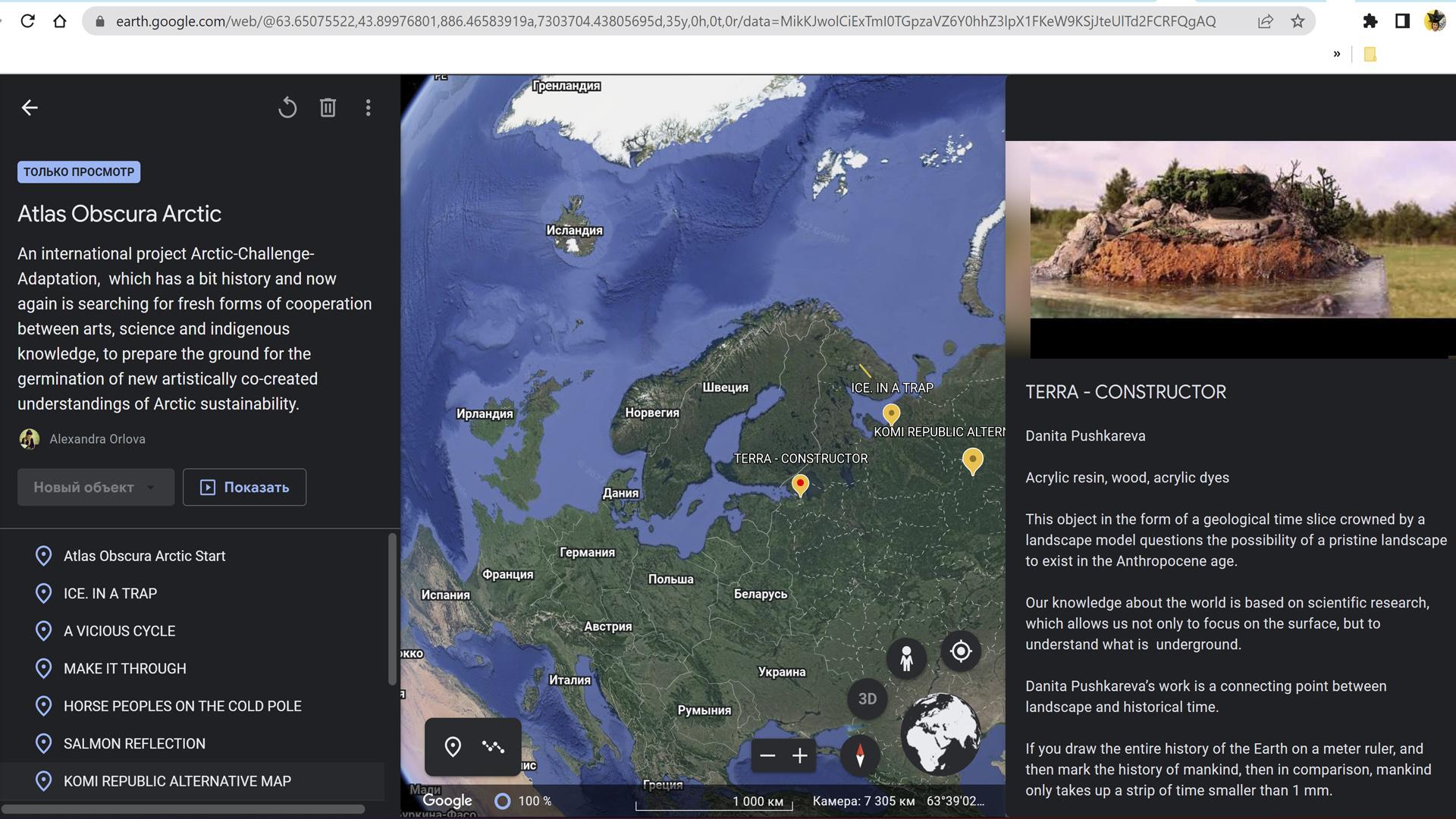Open the browser extensions puzzle icon
This screenshot has width=1456, height=819.
1370,21
